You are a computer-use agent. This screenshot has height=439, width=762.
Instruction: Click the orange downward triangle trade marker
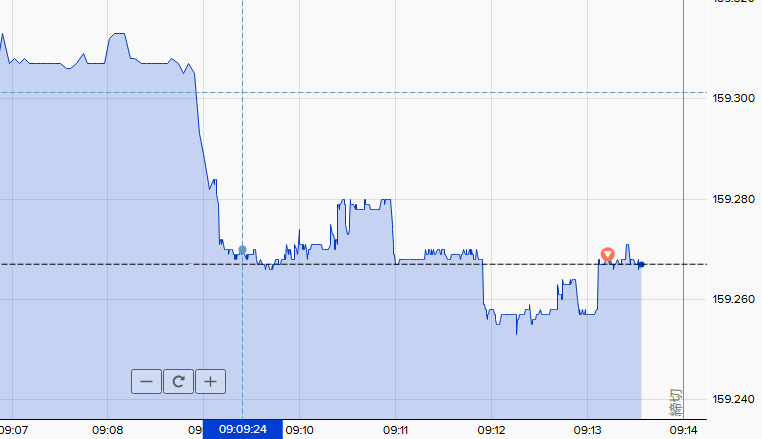(607, 254)
